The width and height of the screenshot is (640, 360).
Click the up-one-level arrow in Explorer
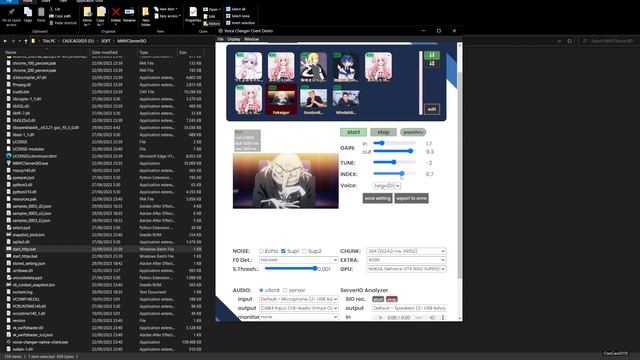26,41
